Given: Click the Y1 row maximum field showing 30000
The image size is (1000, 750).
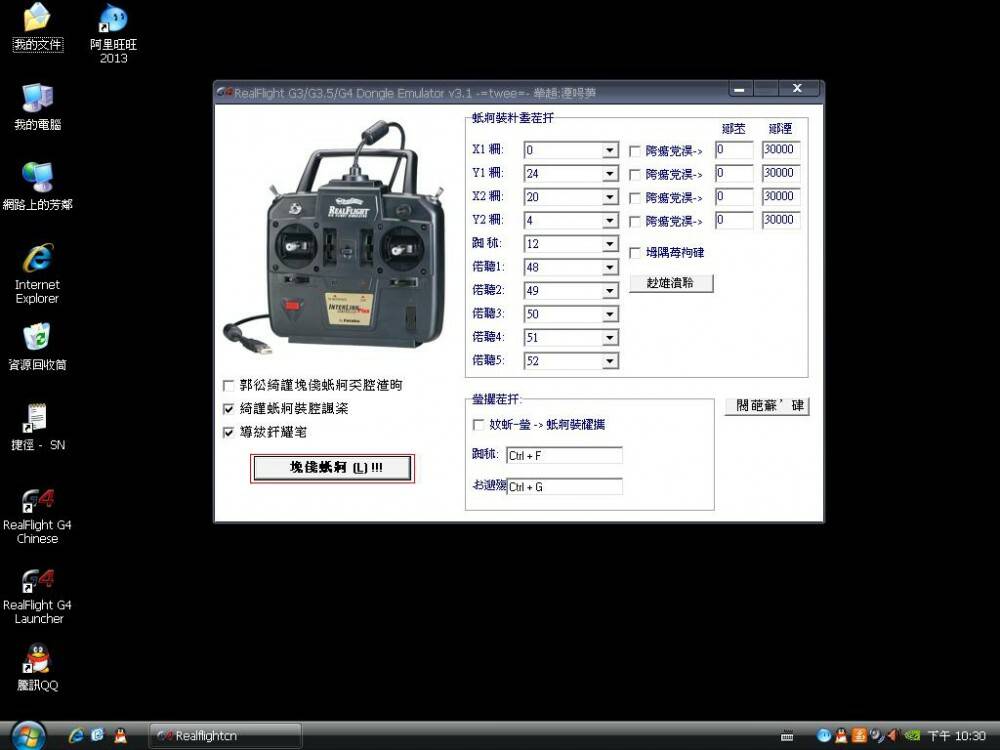Looking at the screenshot, I should (781, 173).
